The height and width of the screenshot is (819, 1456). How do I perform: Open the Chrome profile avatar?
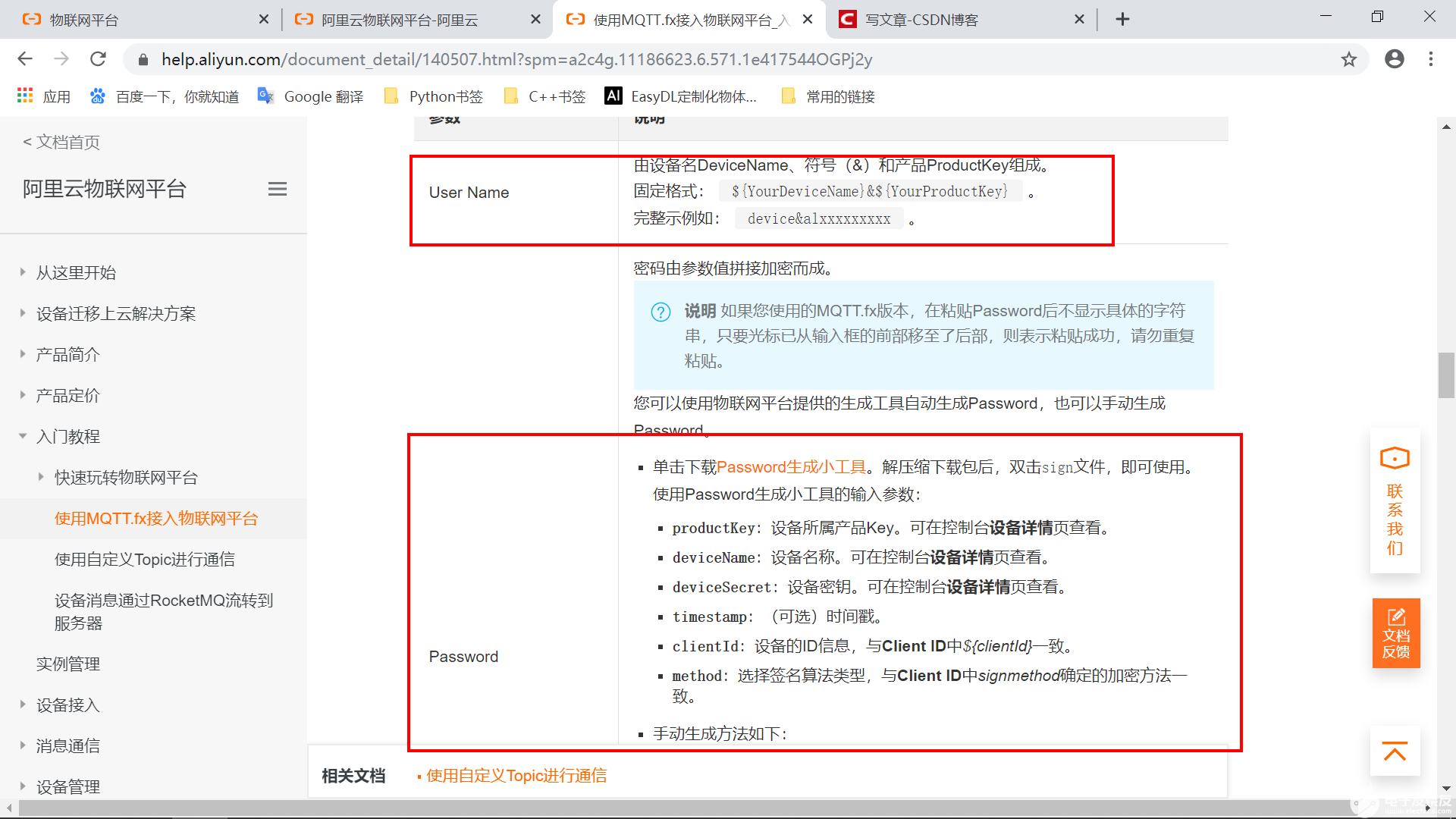pyautogui.click(x=1395, y=58)
